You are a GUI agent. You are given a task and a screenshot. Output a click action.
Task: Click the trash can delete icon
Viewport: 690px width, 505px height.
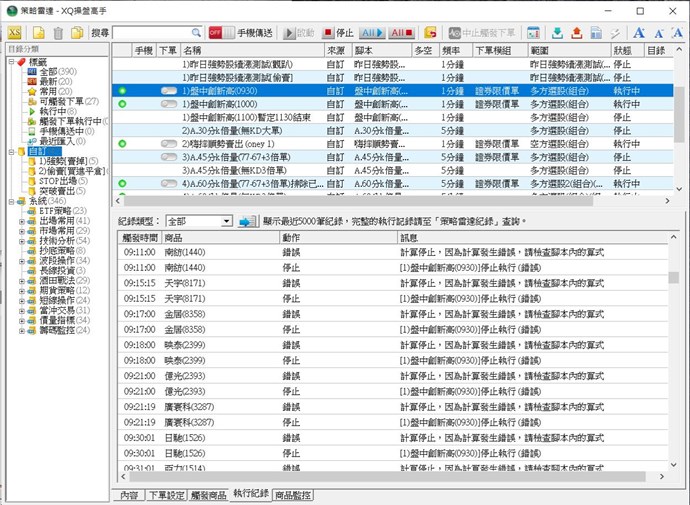(59, 32)
